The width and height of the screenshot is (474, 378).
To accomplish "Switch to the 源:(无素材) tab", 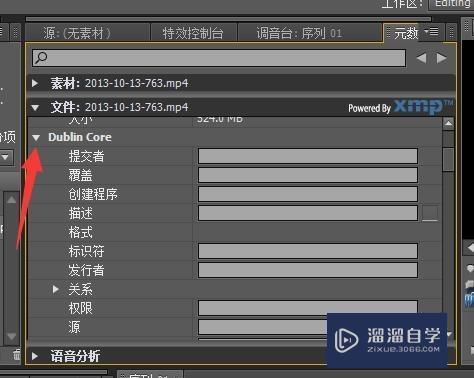I will tap(88, 33).
